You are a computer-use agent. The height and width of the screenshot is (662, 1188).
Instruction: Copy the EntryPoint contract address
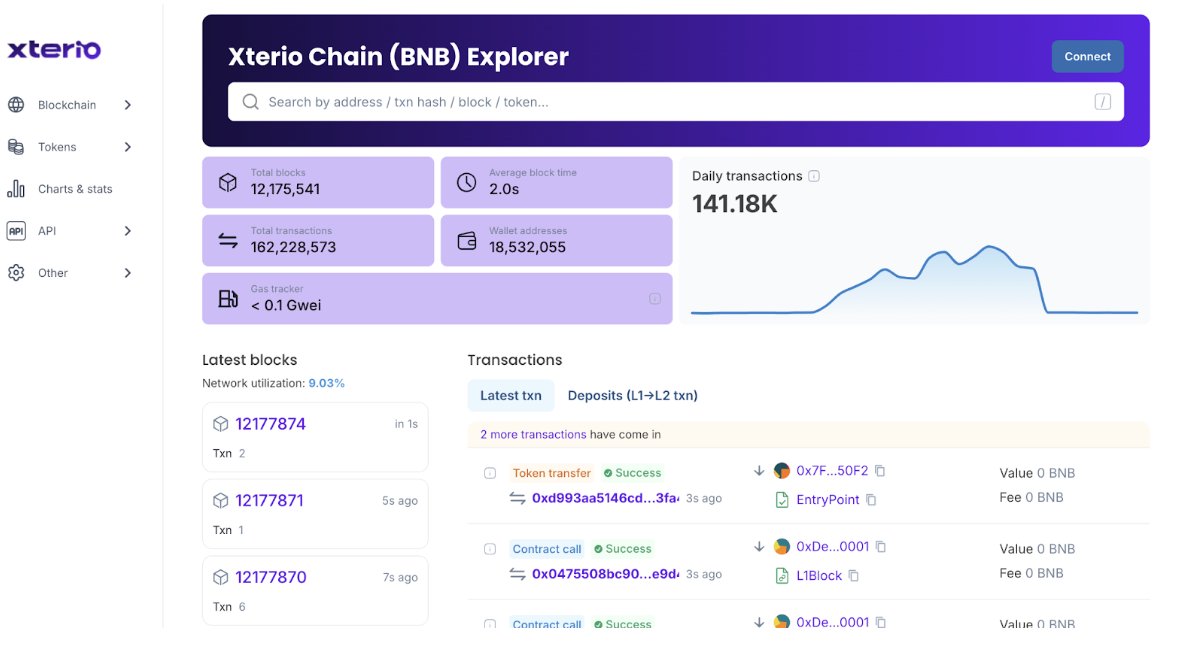pos(871,499)
